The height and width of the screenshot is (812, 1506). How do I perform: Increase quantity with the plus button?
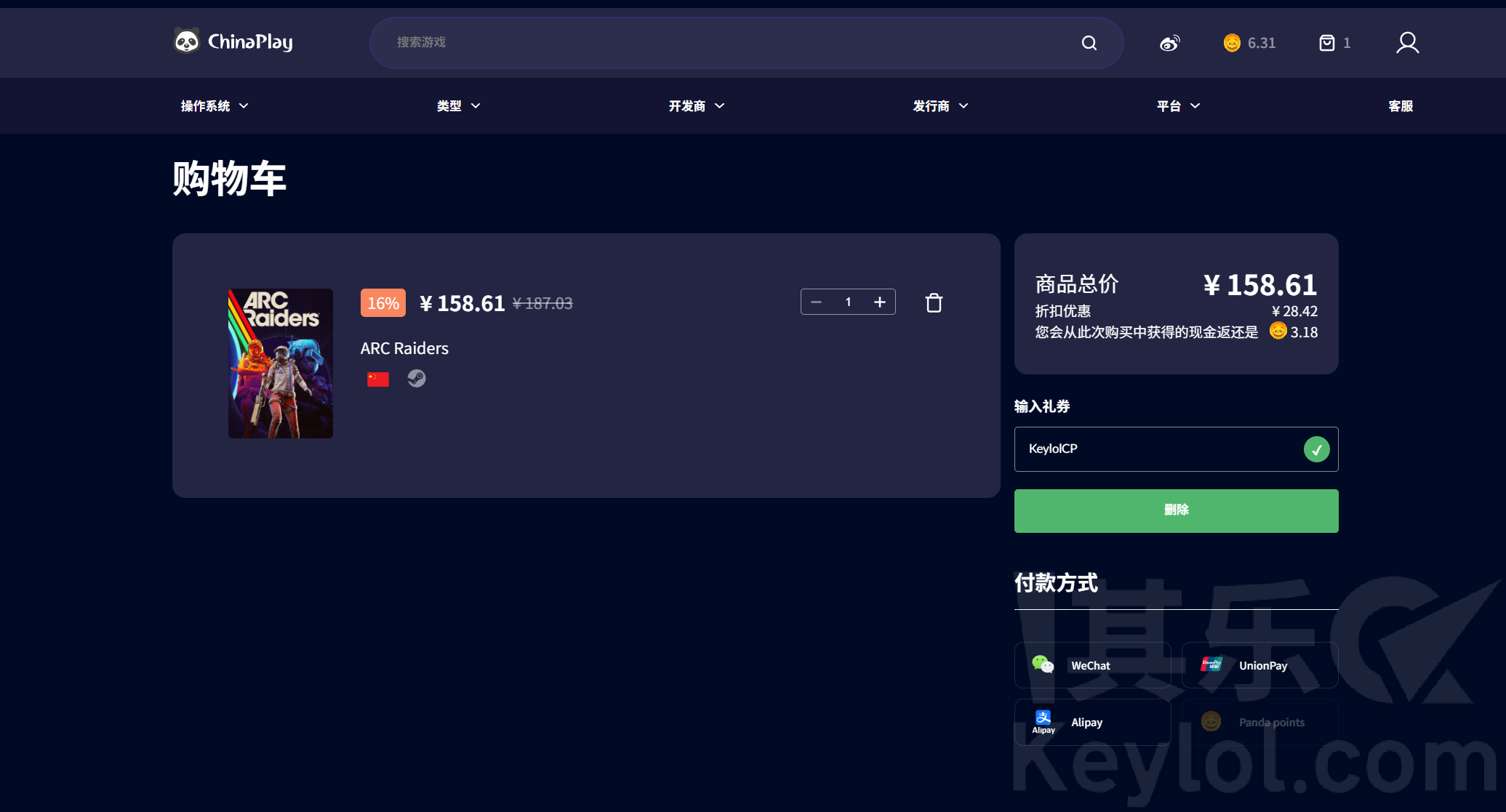[x=879, y=302]
